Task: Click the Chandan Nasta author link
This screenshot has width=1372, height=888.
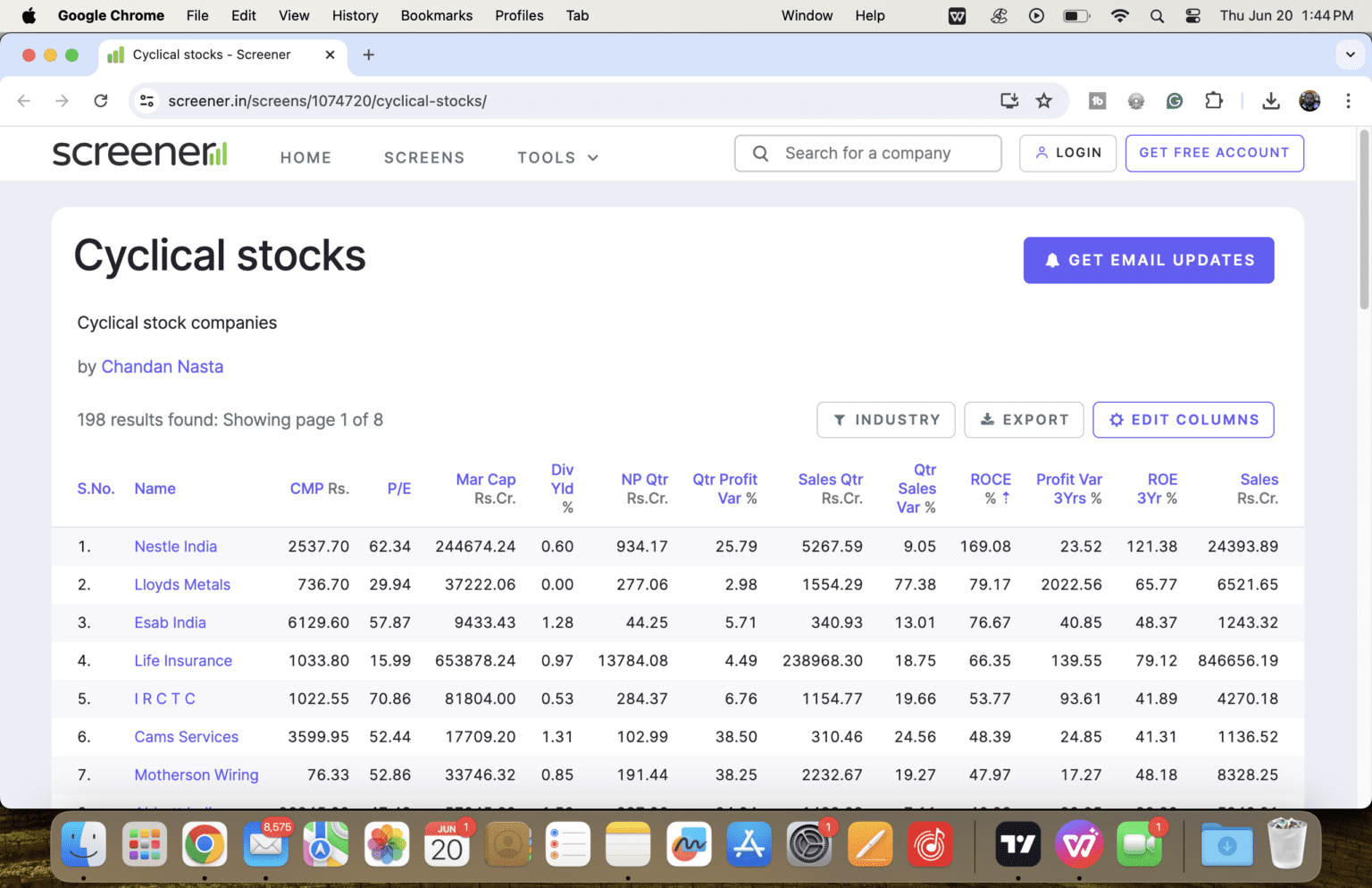Action: [163, 366]
